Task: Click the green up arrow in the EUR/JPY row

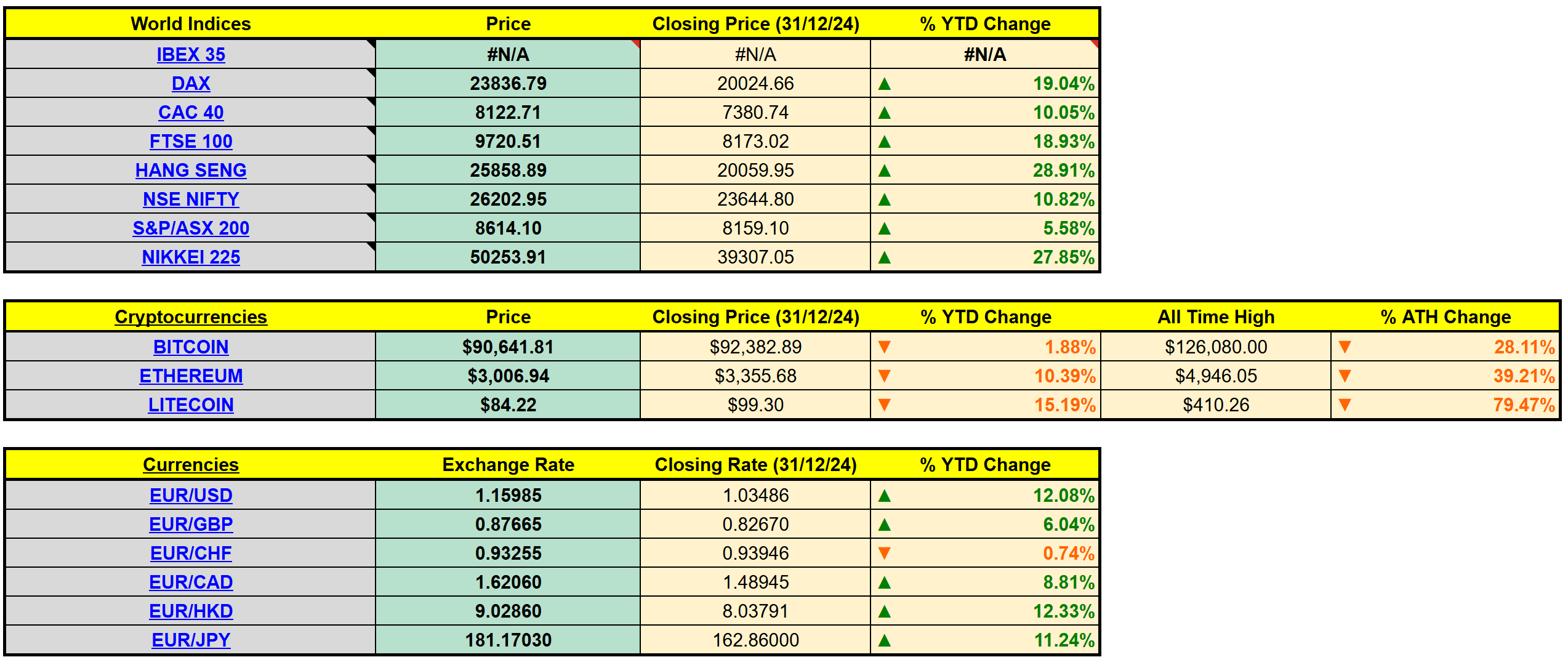Action: (x=884, y=640)
